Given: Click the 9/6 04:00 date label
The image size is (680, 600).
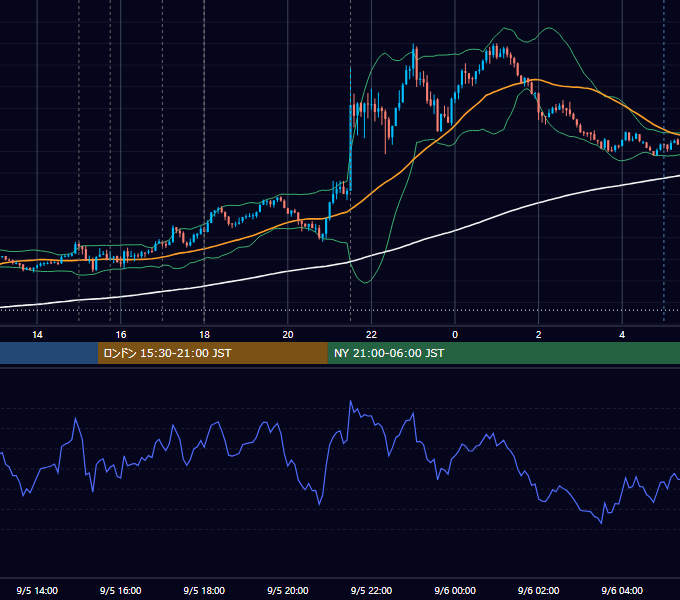Looking at the screenshot, I should pyautogui.click(x=622, y=590).
